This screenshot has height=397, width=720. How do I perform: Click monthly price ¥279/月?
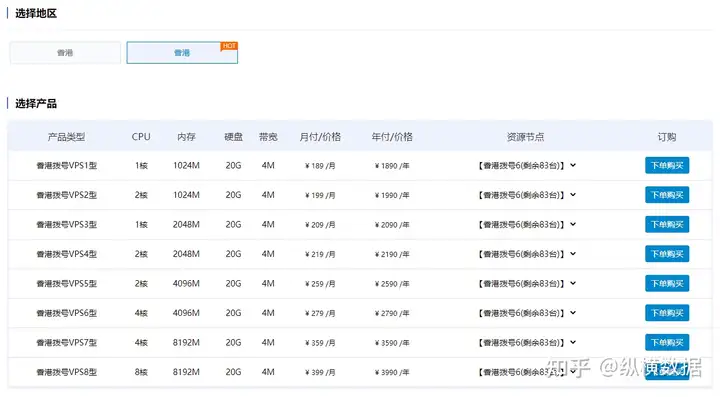click(320, 313)
